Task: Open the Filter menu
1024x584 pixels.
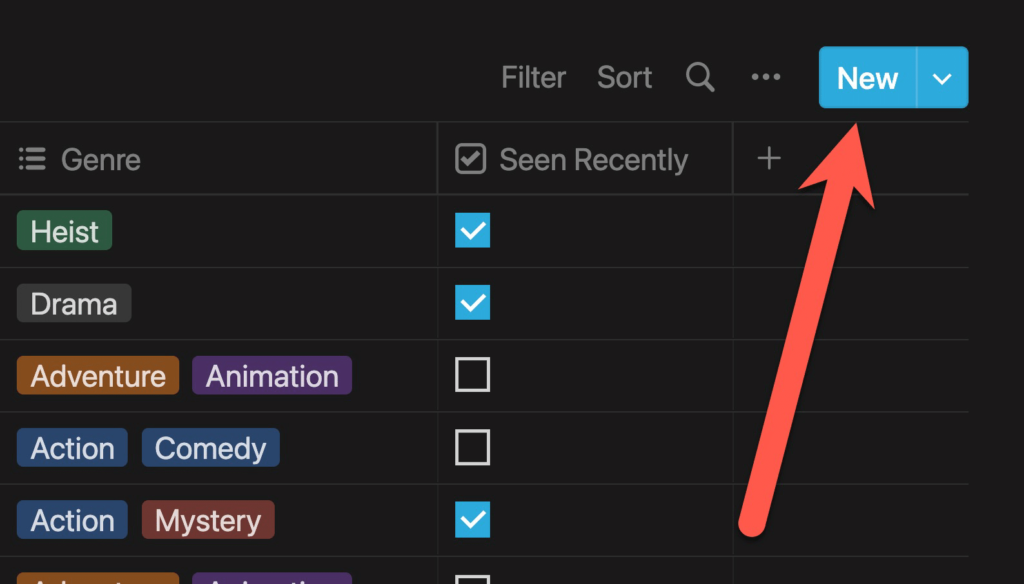Action: 533,78
